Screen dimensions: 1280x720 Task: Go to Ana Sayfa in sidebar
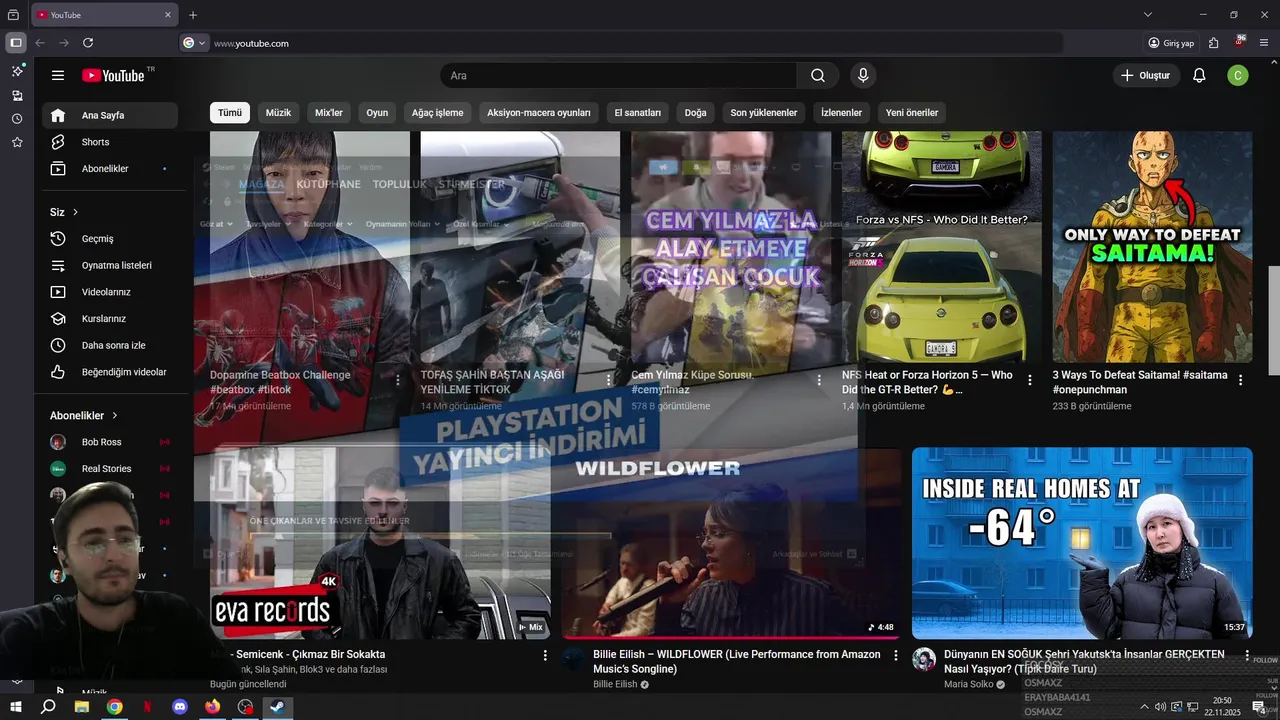110,115
